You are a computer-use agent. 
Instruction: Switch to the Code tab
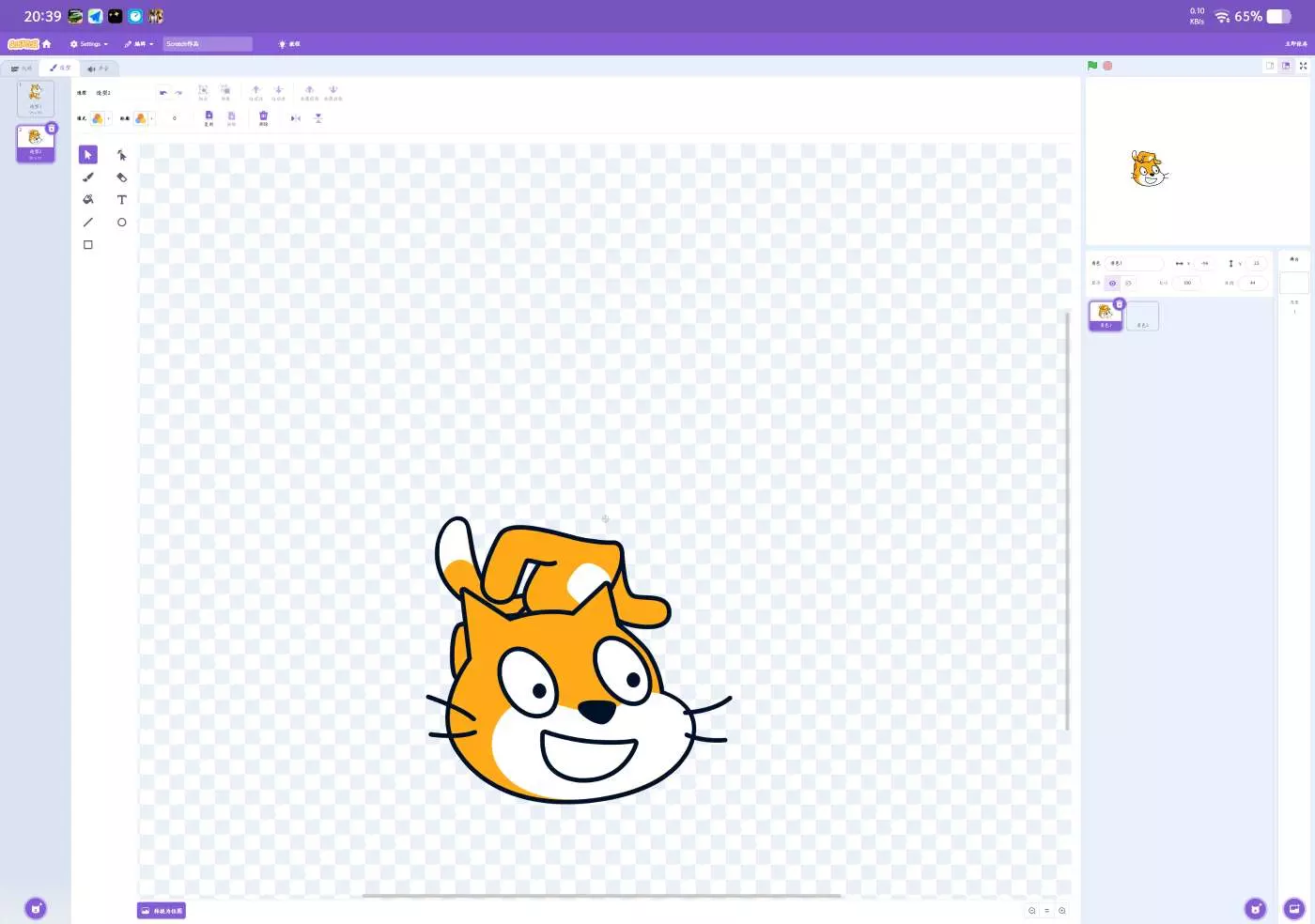21,69
